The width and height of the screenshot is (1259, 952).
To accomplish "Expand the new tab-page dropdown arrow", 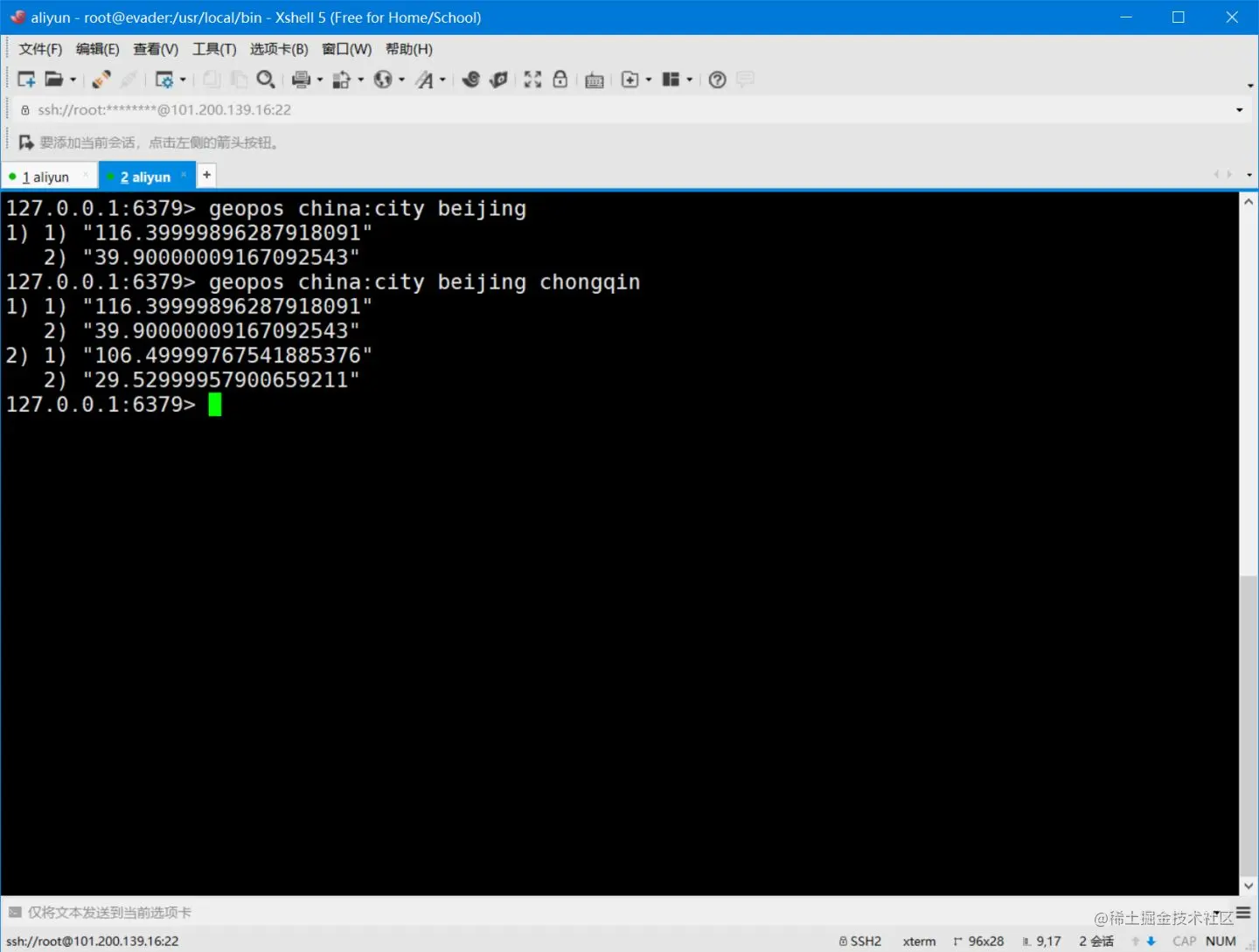I will click(x=649, y=80).
